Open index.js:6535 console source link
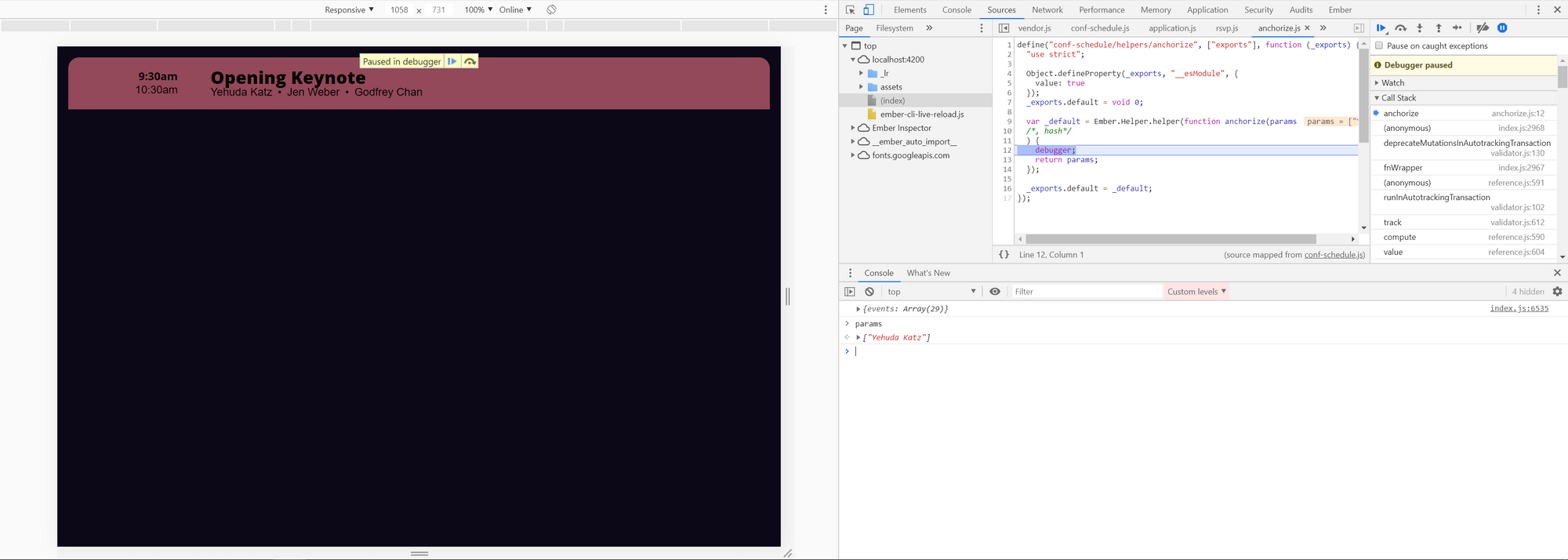 click(x=1519, y=308)
